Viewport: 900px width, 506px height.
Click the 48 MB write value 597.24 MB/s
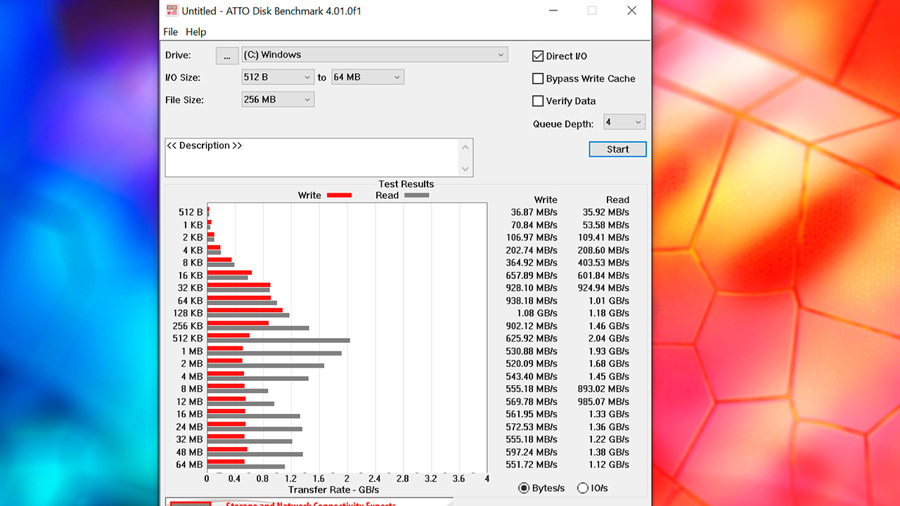click(532, 452)
